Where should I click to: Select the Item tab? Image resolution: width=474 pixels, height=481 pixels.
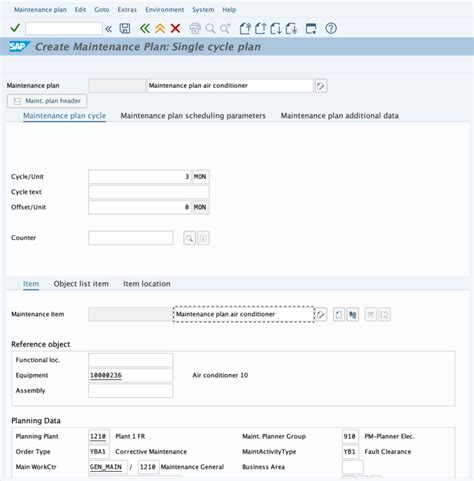[31, 284]
